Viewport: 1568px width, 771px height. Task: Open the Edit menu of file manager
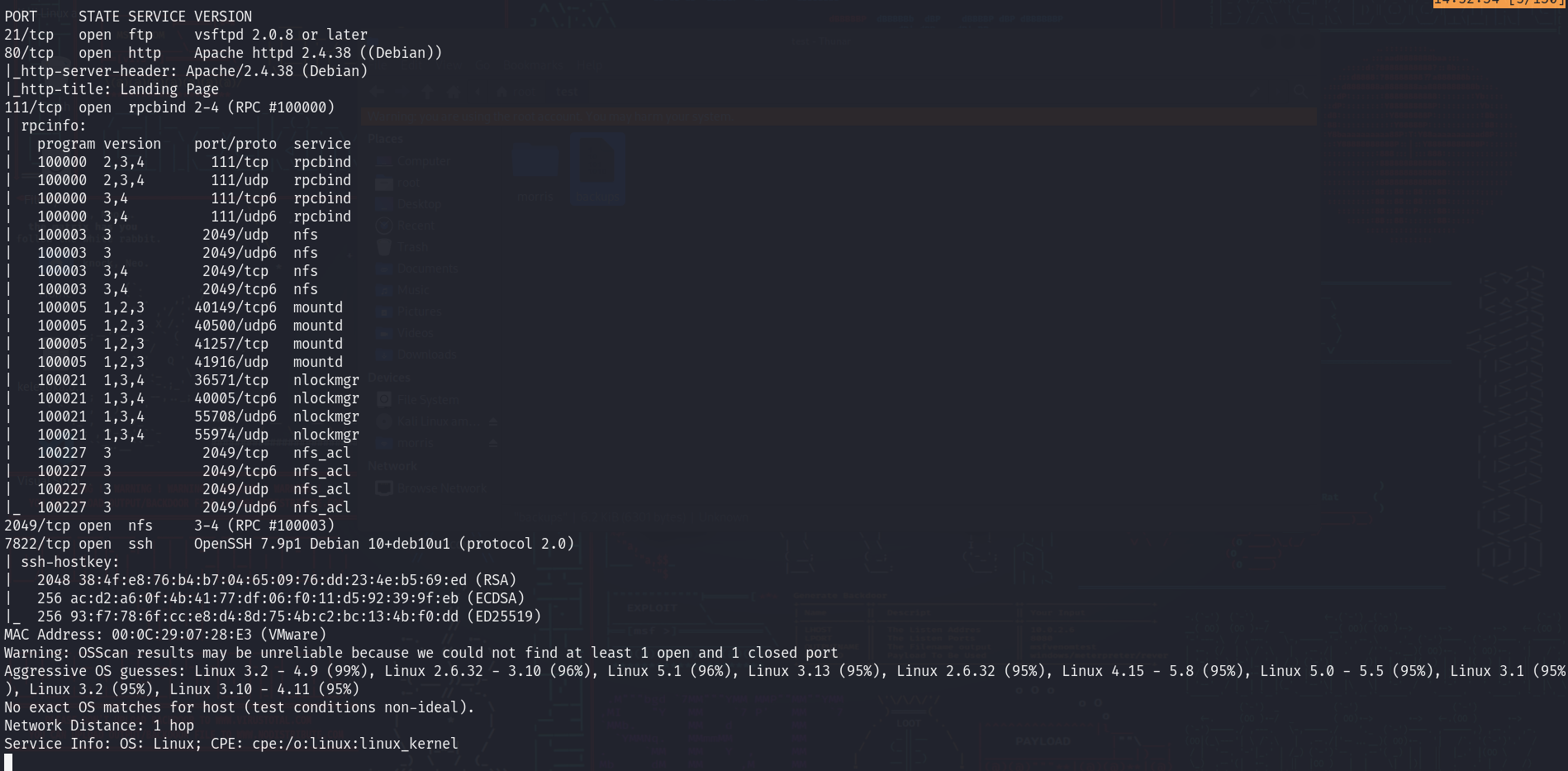coord(411,65)
